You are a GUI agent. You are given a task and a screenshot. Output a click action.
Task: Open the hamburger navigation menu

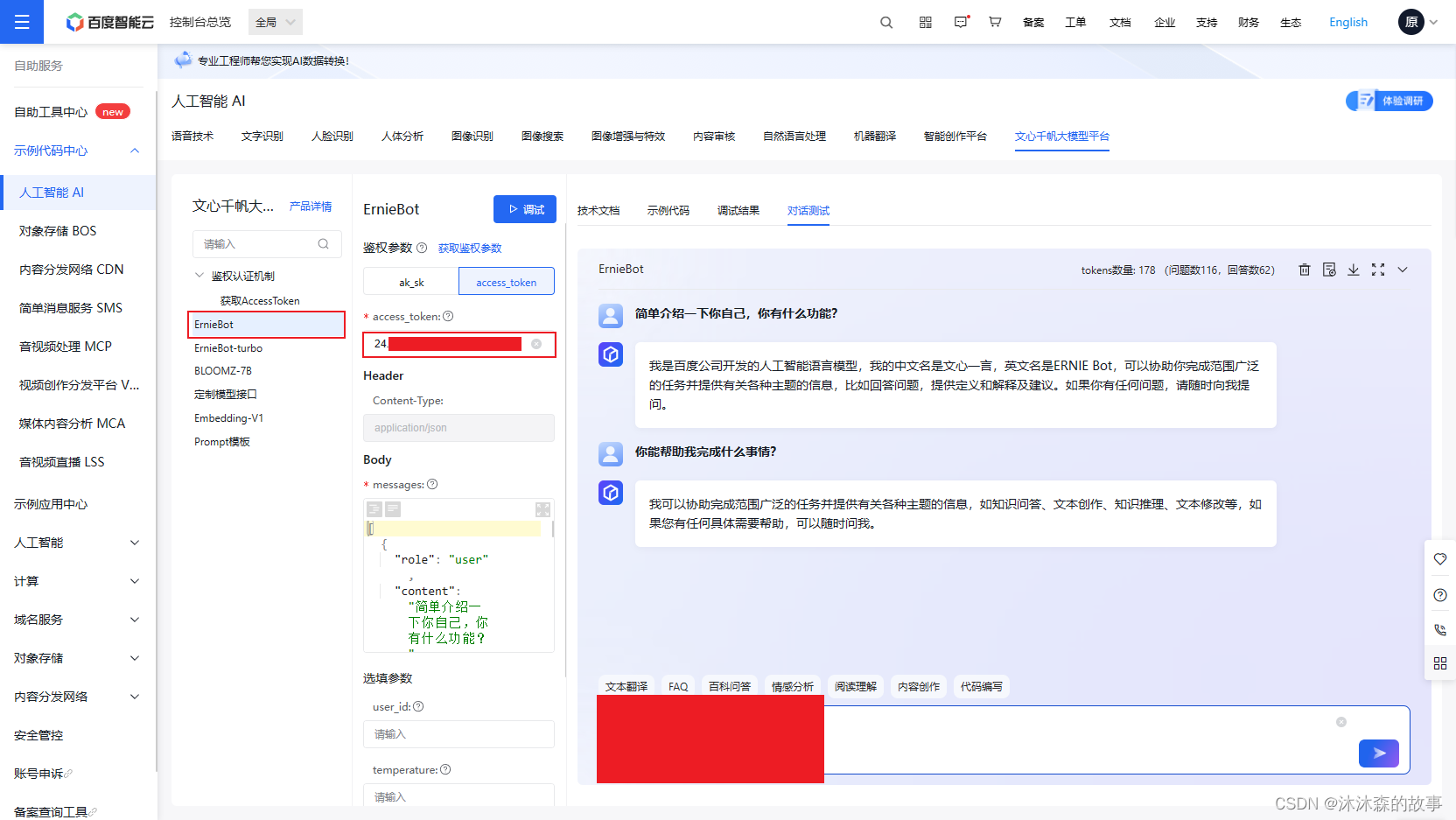click(22, 22)
